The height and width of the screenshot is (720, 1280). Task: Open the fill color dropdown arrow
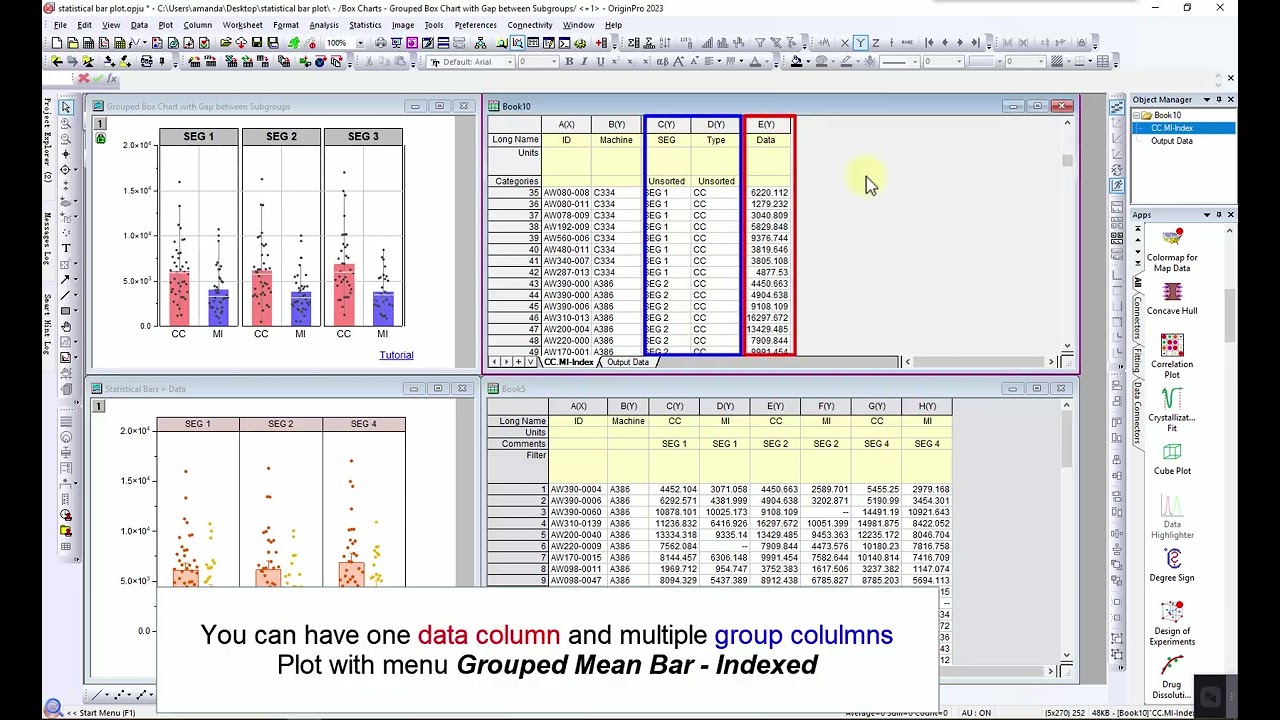pyautogui.click(x=808, y=62)
